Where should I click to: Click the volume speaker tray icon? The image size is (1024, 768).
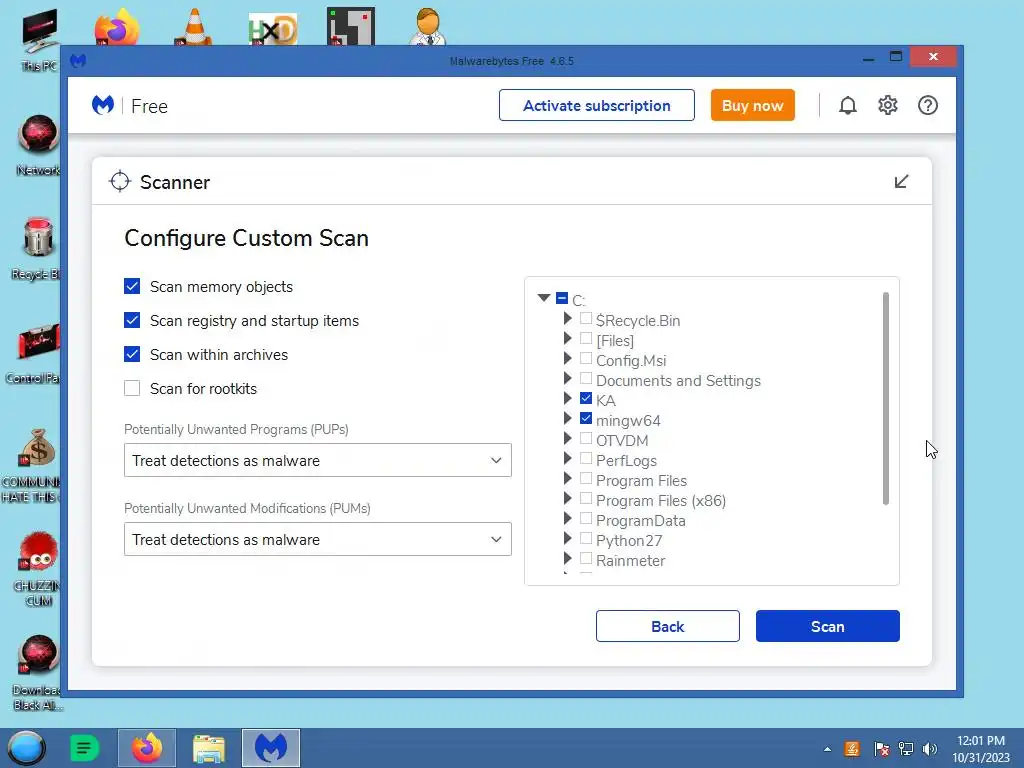(x=930, y=749)
